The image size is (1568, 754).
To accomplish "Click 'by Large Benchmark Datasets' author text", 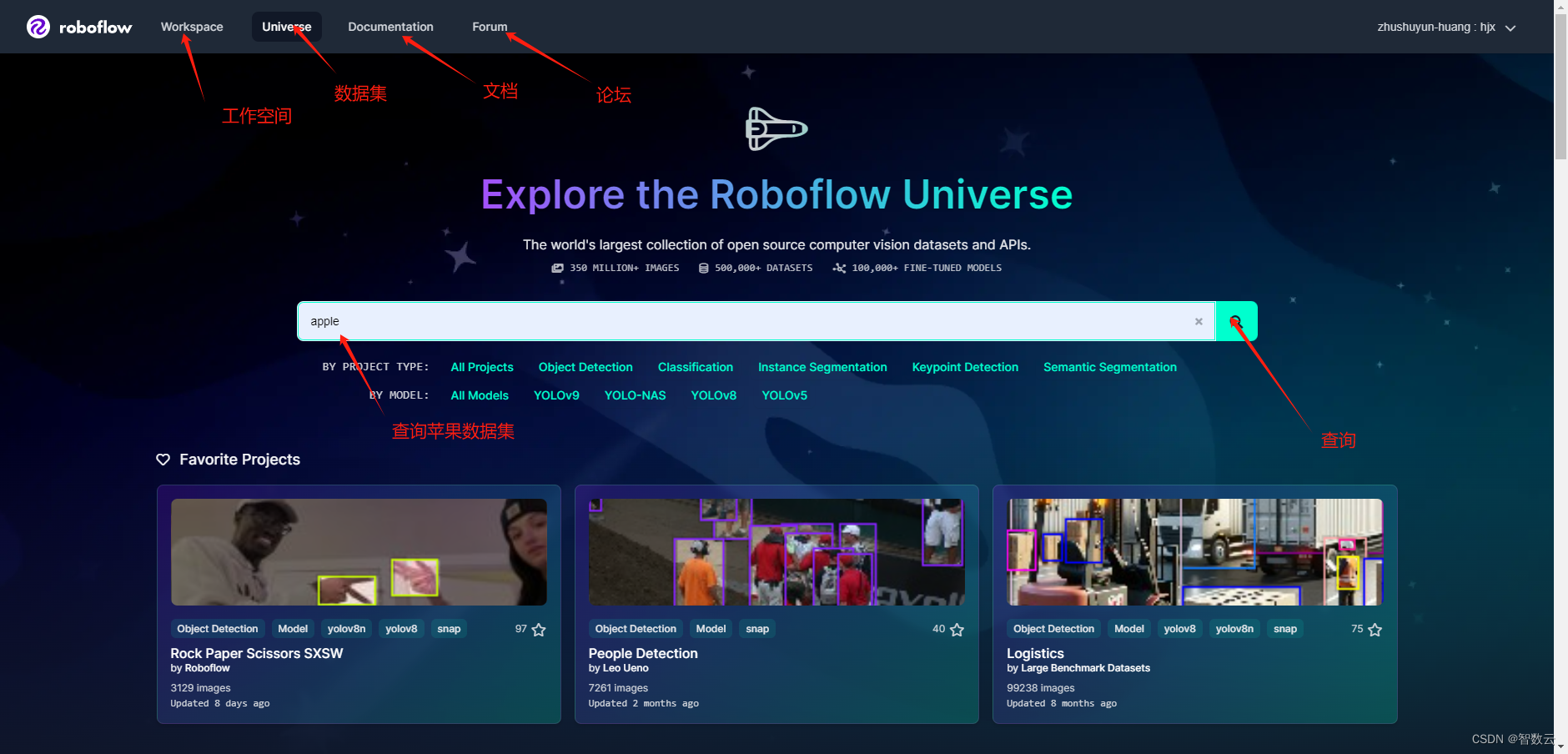I will [x=1078, y=668].
